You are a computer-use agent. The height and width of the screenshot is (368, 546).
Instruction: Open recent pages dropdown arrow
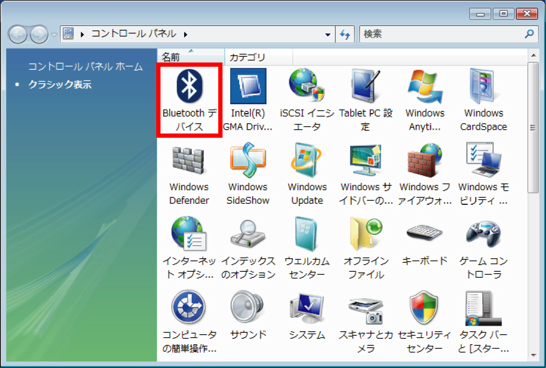(54, 34)
